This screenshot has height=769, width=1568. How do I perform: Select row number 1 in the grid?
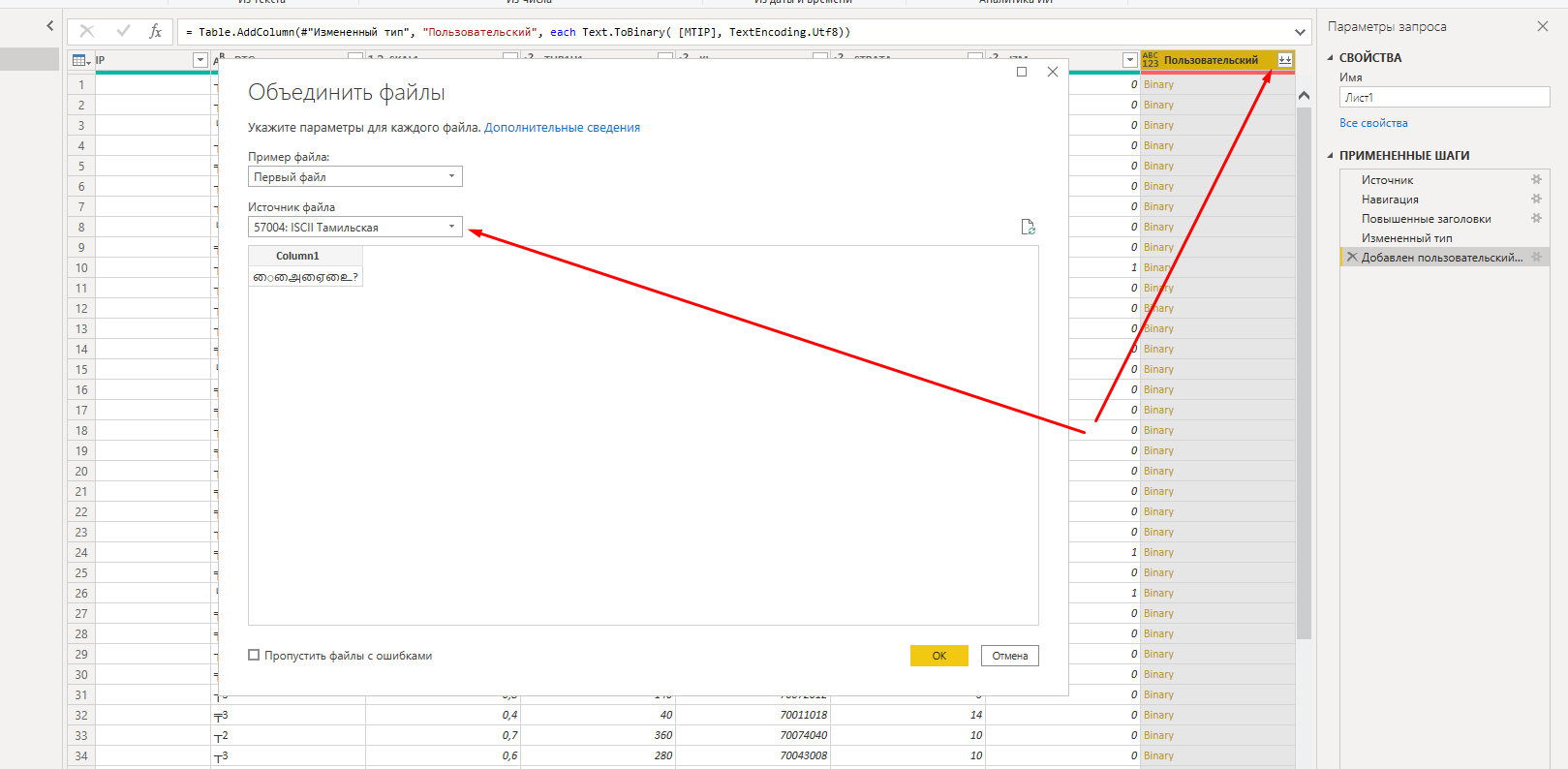pyautogui.click(x=81, y=84)
